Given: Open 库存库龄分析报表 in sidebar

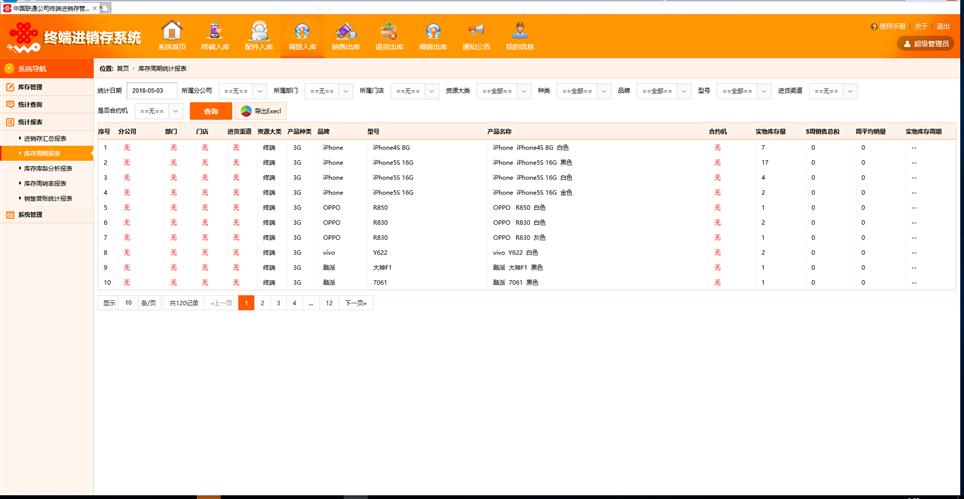Looking at the screenshot, I should point(49,168).
